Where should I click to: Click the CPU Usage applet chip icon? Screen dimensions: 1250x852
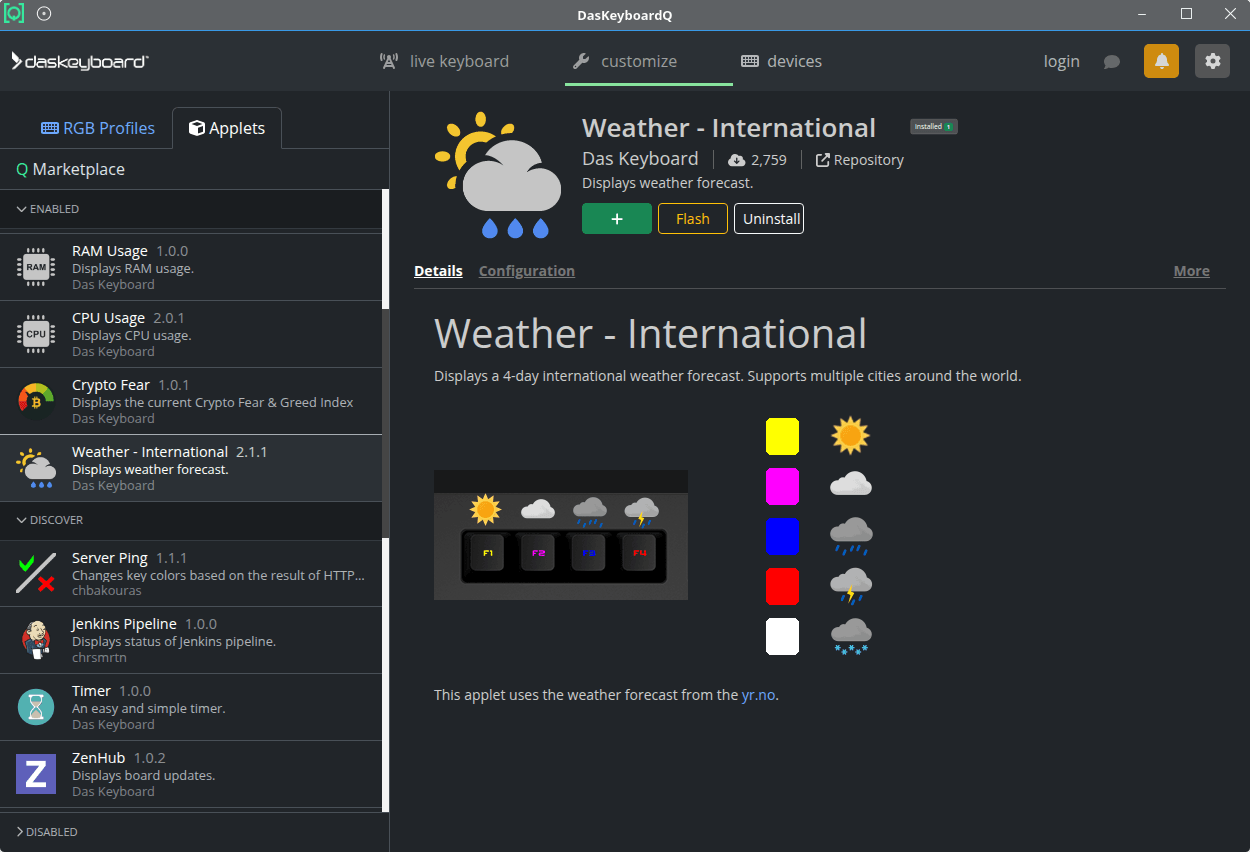point(36,334)
